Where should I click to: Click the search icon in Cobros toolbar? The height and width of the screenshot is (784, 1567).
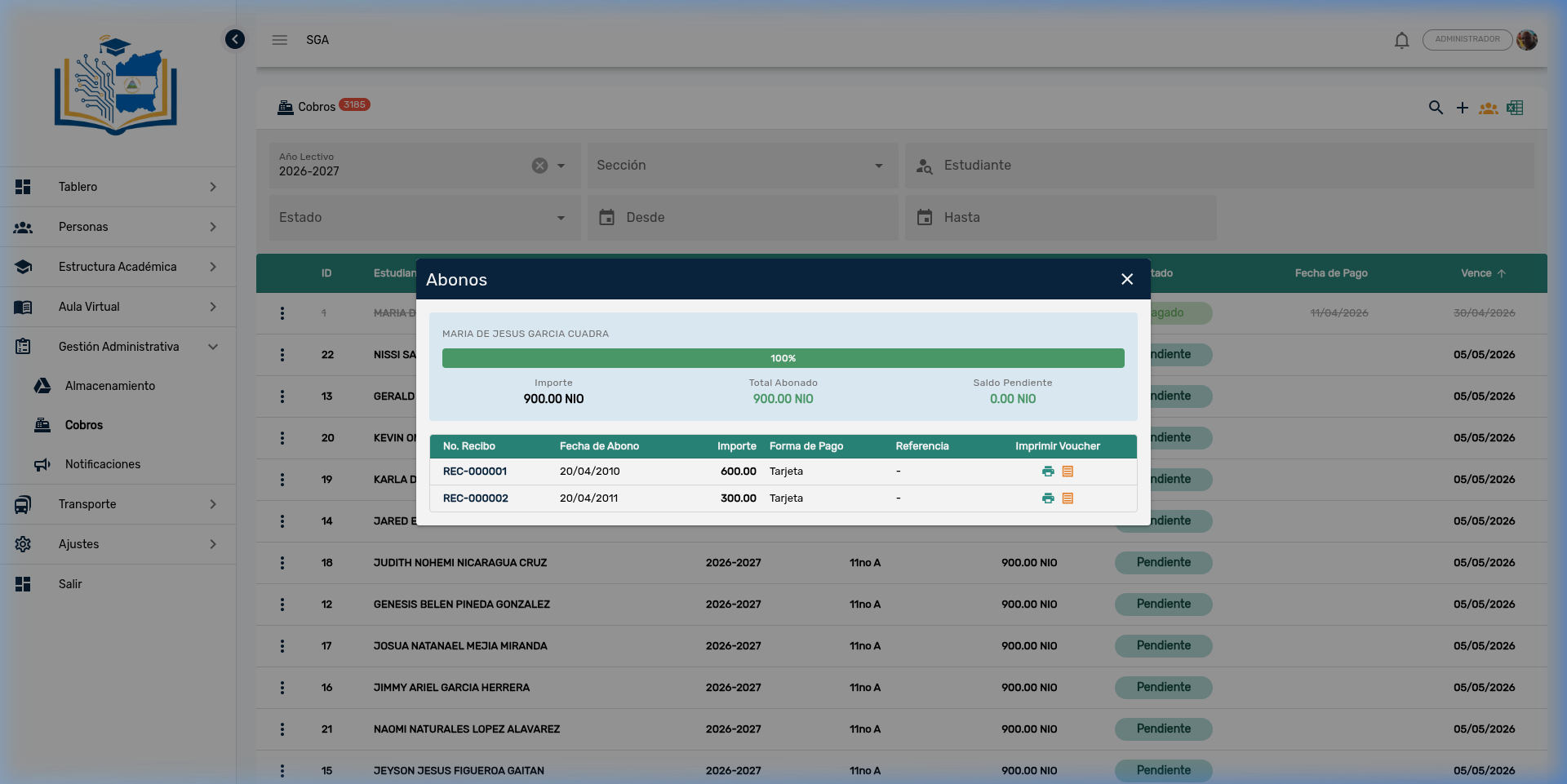click(x=1436, y=108)
